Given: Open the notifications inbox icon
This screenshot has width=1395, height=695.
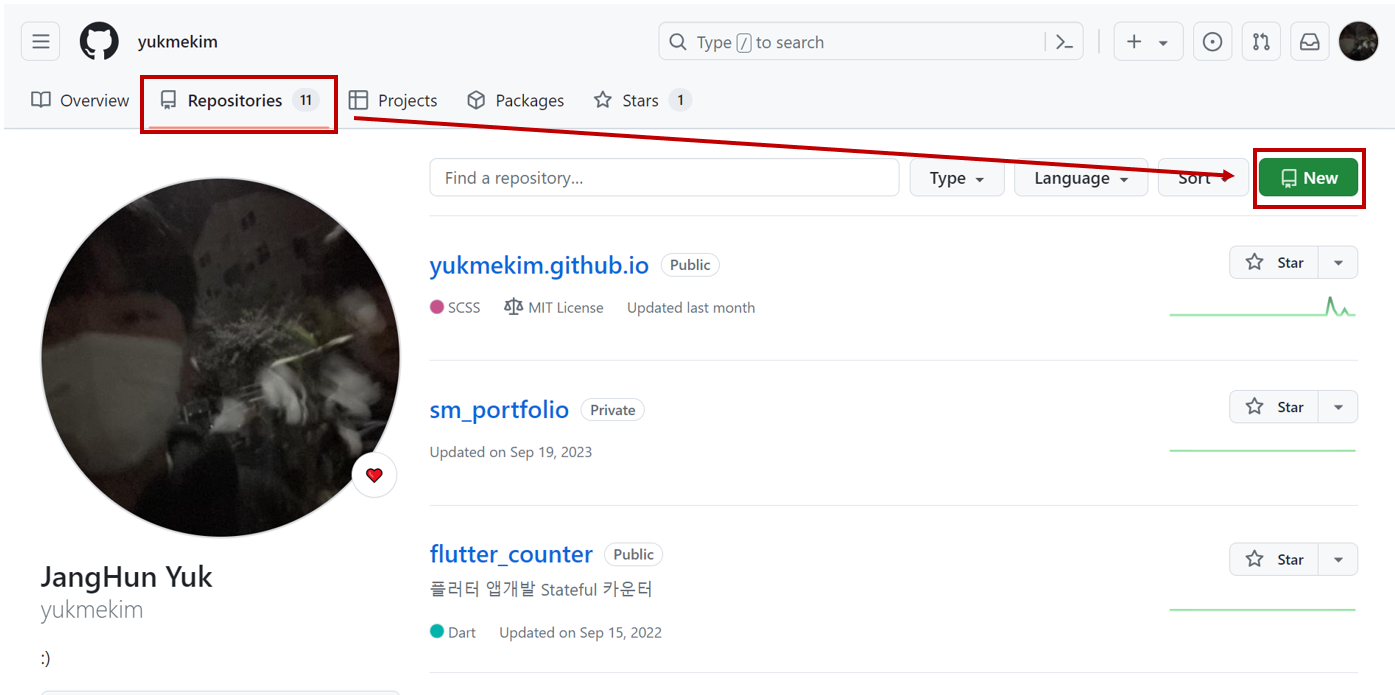Looking at the screenshot, I should coord(1309,42).
